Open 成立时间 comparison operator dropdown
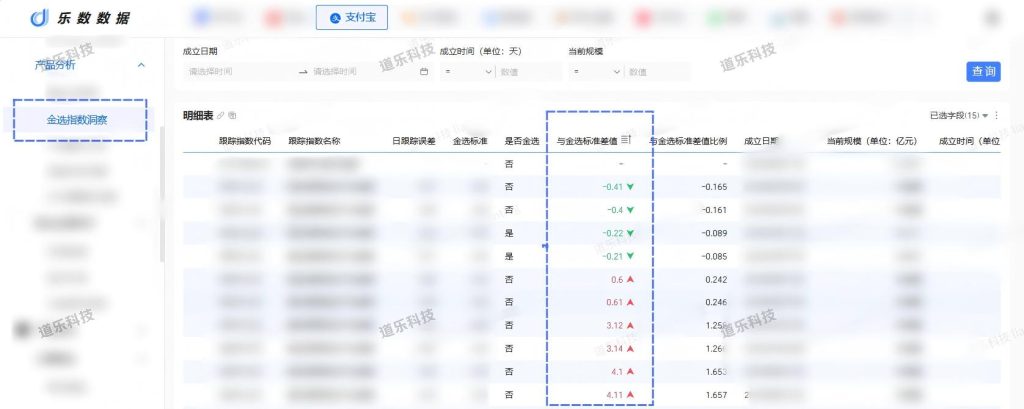Image resolution: width=1024 pixels, height=409 pixels. pos(468,72)
